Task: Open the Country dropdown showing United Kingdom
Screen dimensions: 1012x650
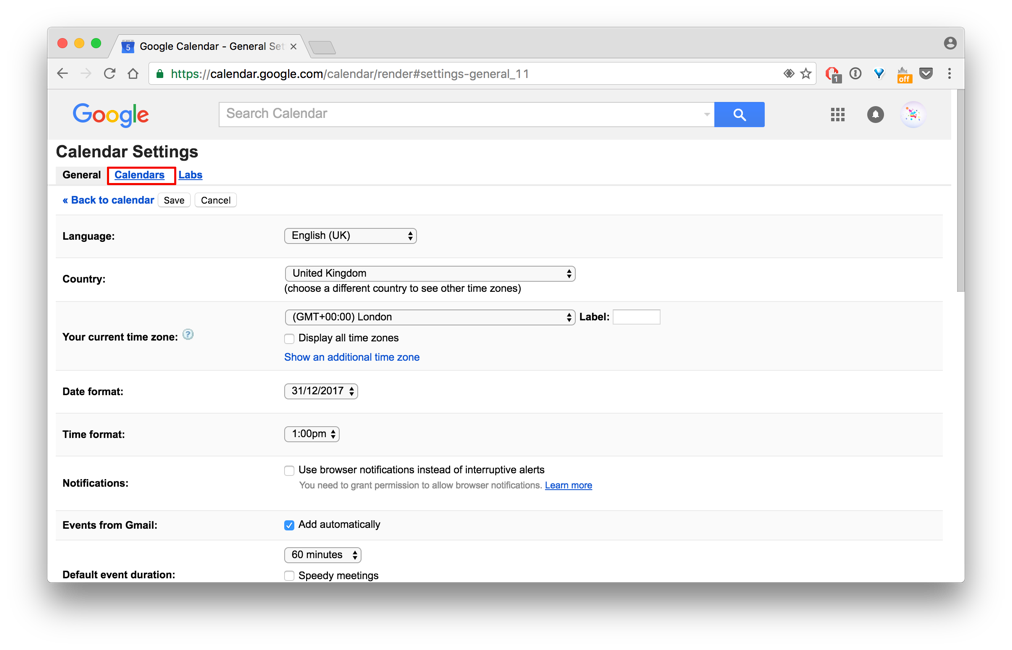Action: coord(430,273)
